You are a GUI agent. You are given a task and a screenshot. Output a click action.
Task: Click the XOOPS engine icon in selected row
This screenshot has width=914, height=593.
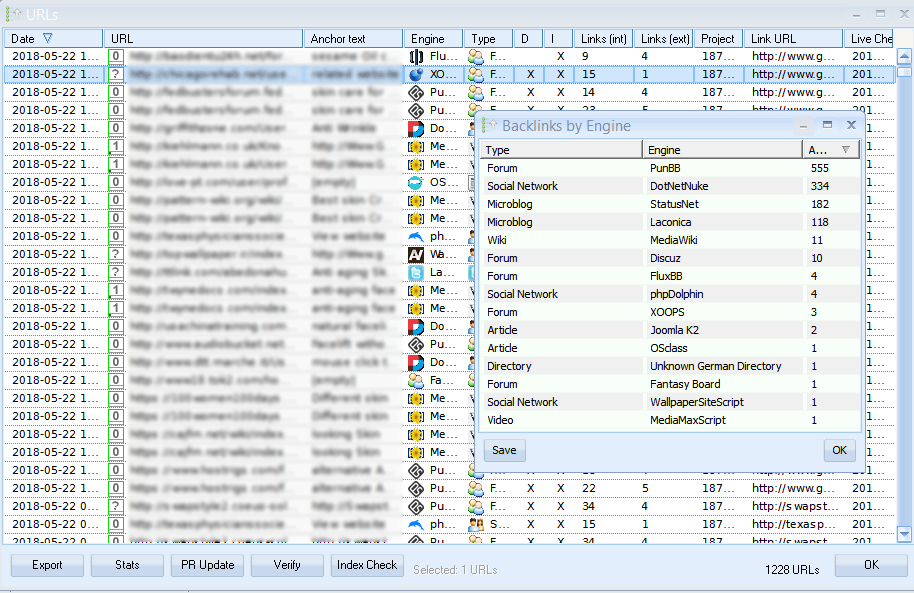(416, 74)
